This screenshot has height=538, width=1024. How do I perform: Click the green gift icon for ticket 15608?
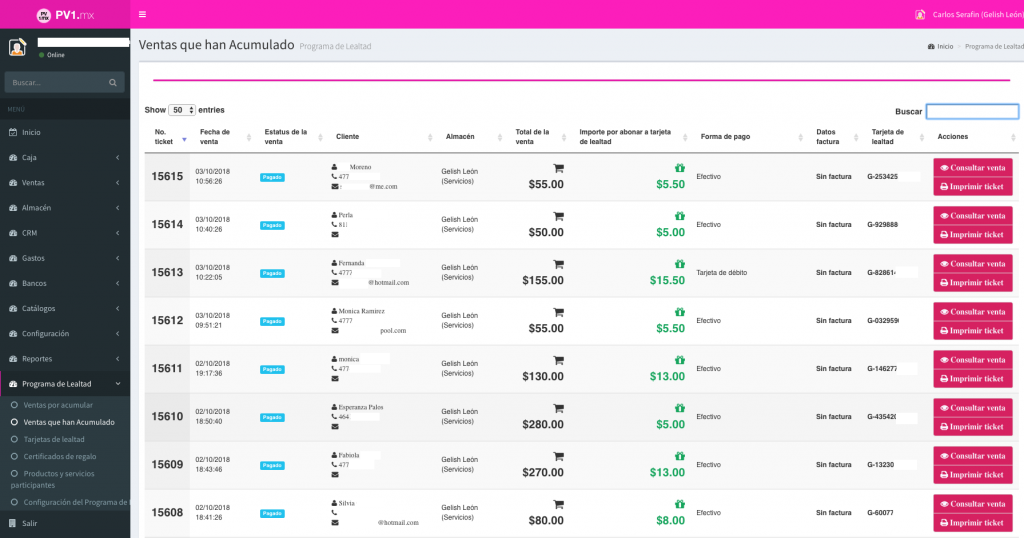click(679, 504)
